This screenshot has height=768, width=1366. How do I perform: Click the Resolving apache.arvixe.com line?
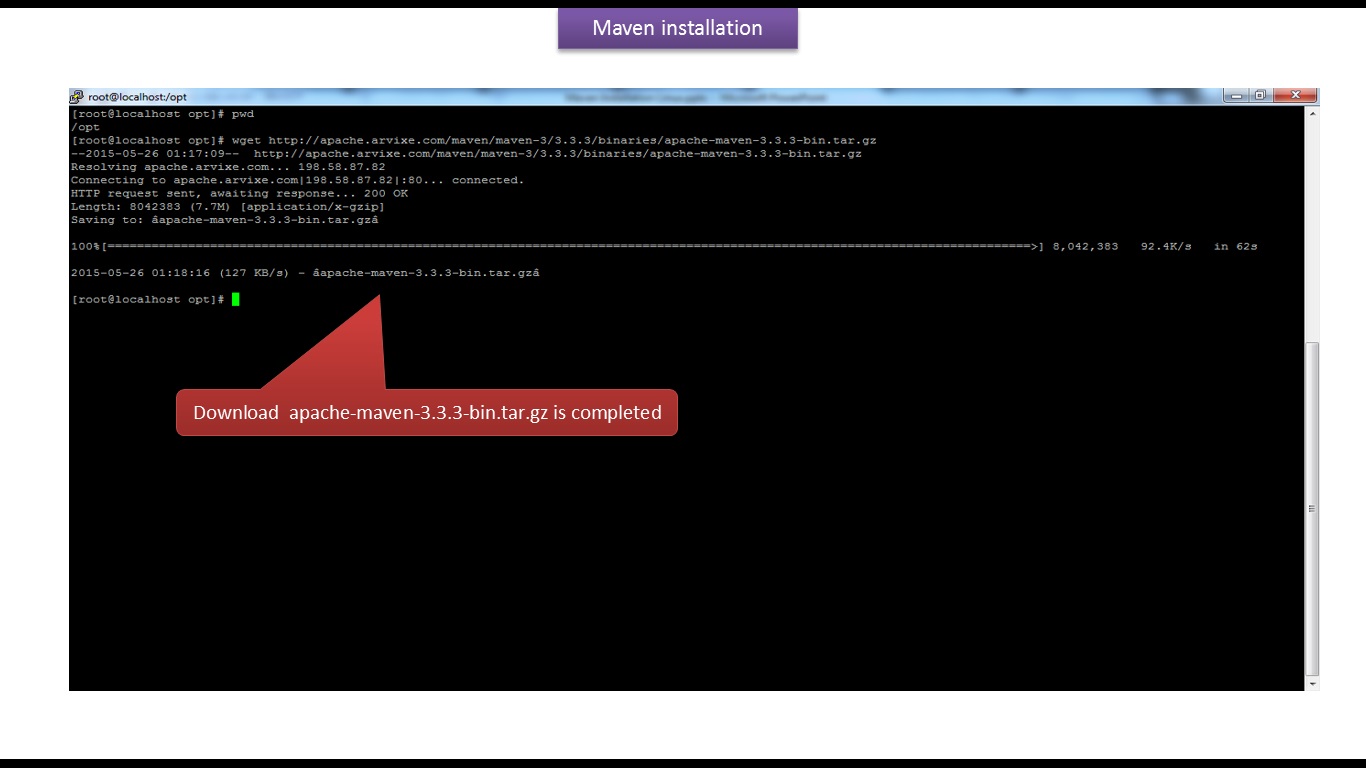click(x=227, y=167)
